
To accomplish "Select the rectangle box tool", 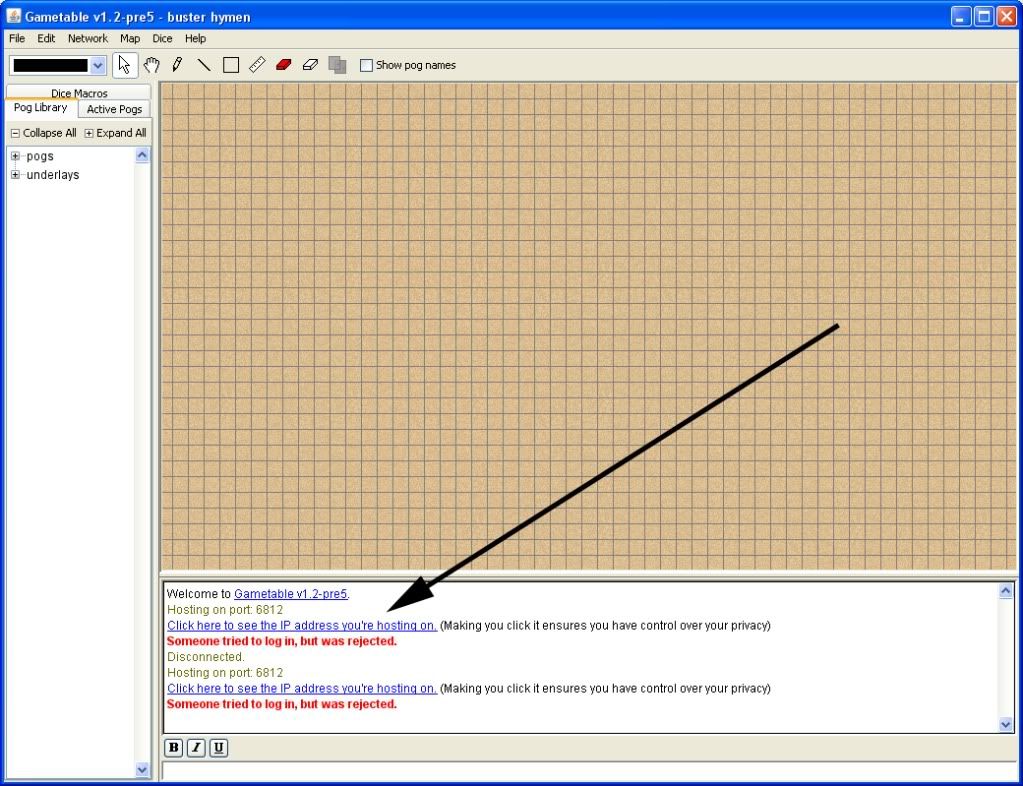I will (231, 65).
